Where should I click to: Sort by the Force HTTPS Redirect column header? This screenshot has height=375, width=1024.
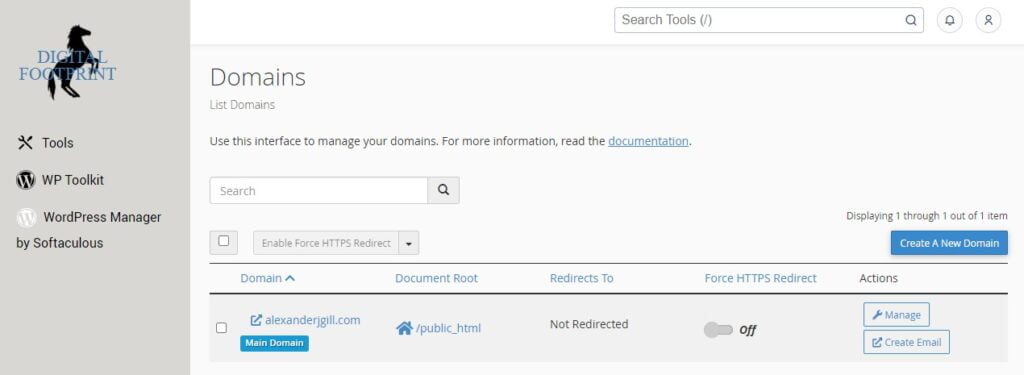760,278
